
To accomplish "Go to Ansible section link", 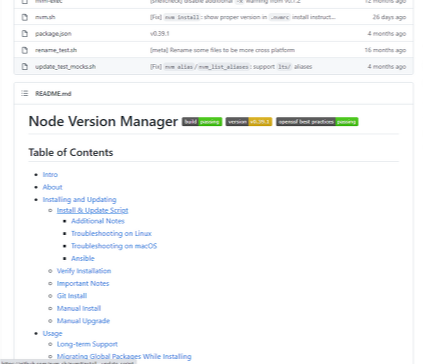I will pos(83,258).
